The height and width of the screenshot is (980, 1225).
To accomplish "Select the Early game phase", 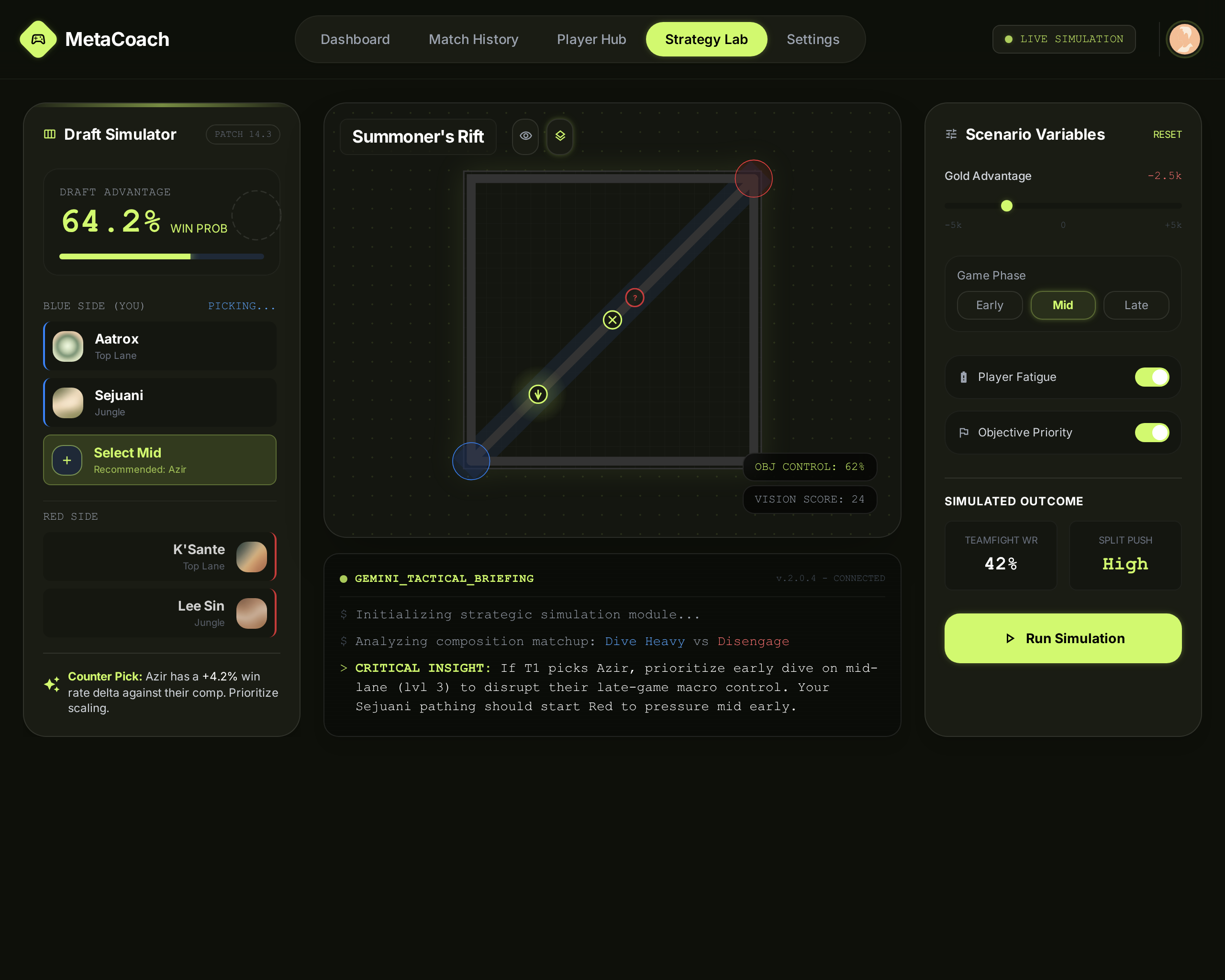I will (x=989, y=306).
